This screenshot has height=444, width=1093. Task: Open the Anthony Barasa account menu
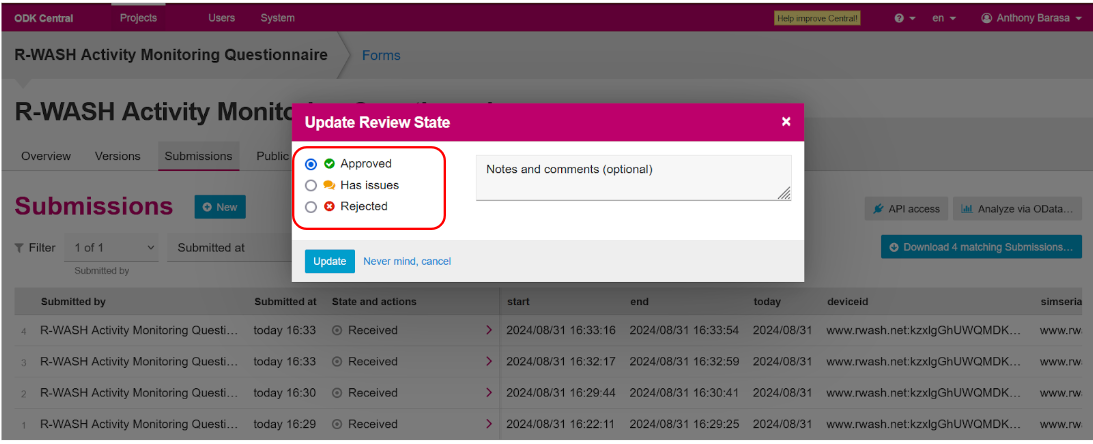1031,18
